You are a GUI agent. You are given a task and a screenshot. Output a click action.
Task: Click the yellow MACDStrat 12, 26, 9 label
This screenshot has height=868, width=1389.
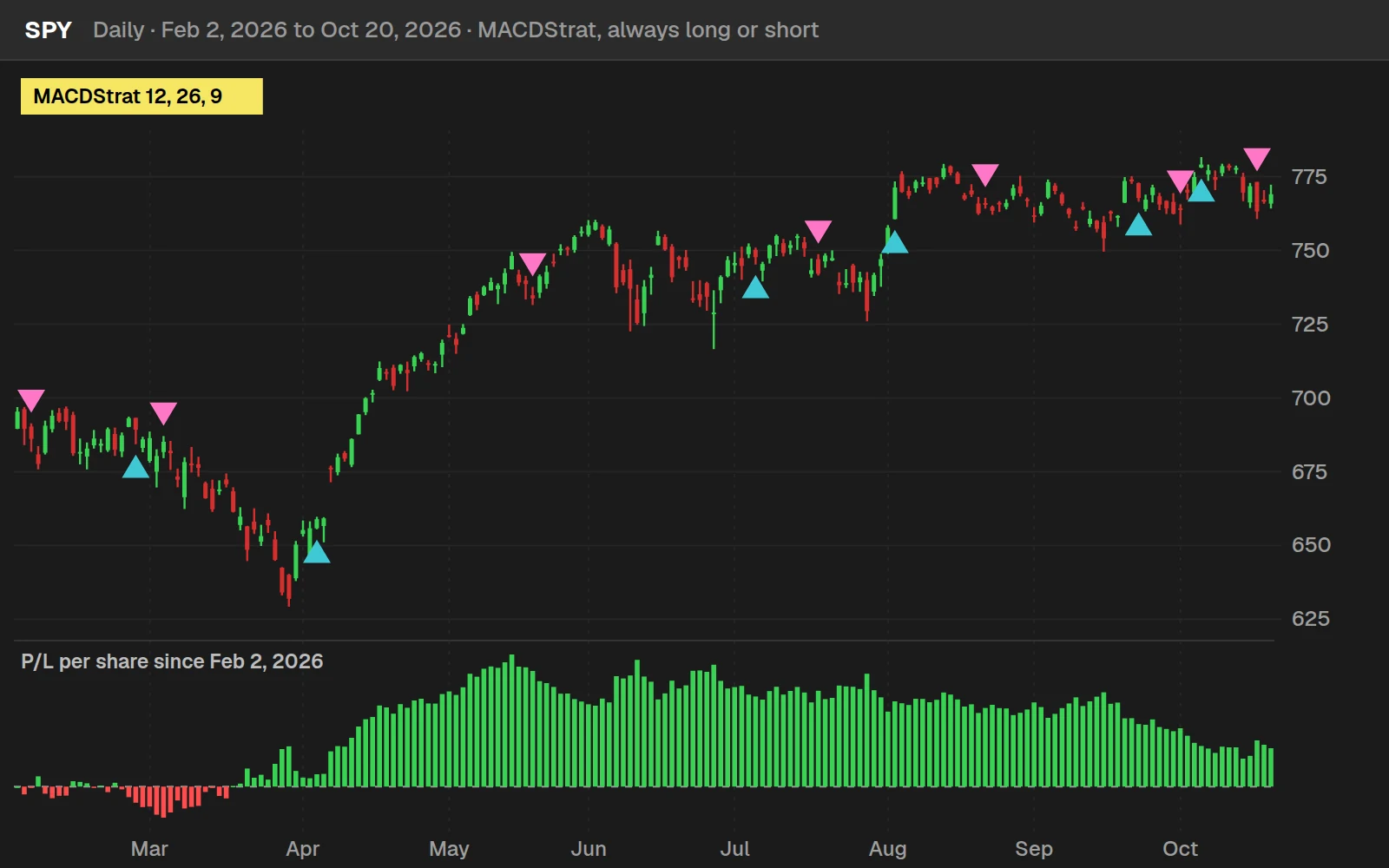[x=142, y=96]
